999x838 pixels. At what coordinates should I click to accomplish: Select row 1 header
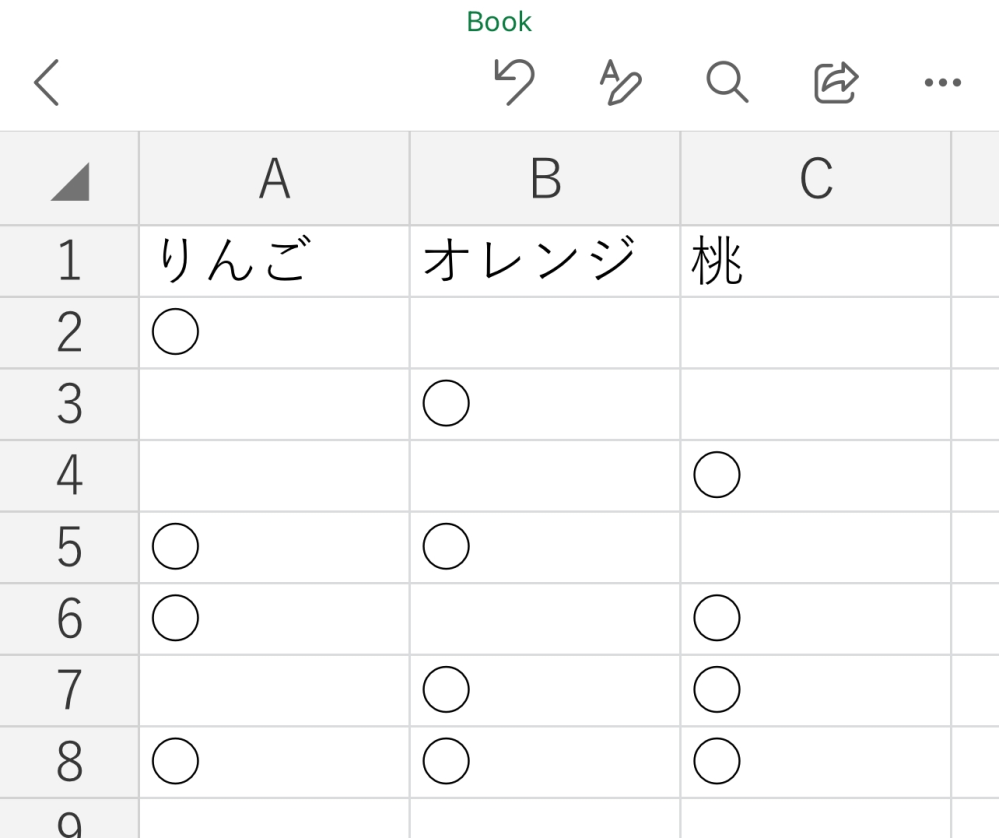pyautogui.click(x=69, y=262)
